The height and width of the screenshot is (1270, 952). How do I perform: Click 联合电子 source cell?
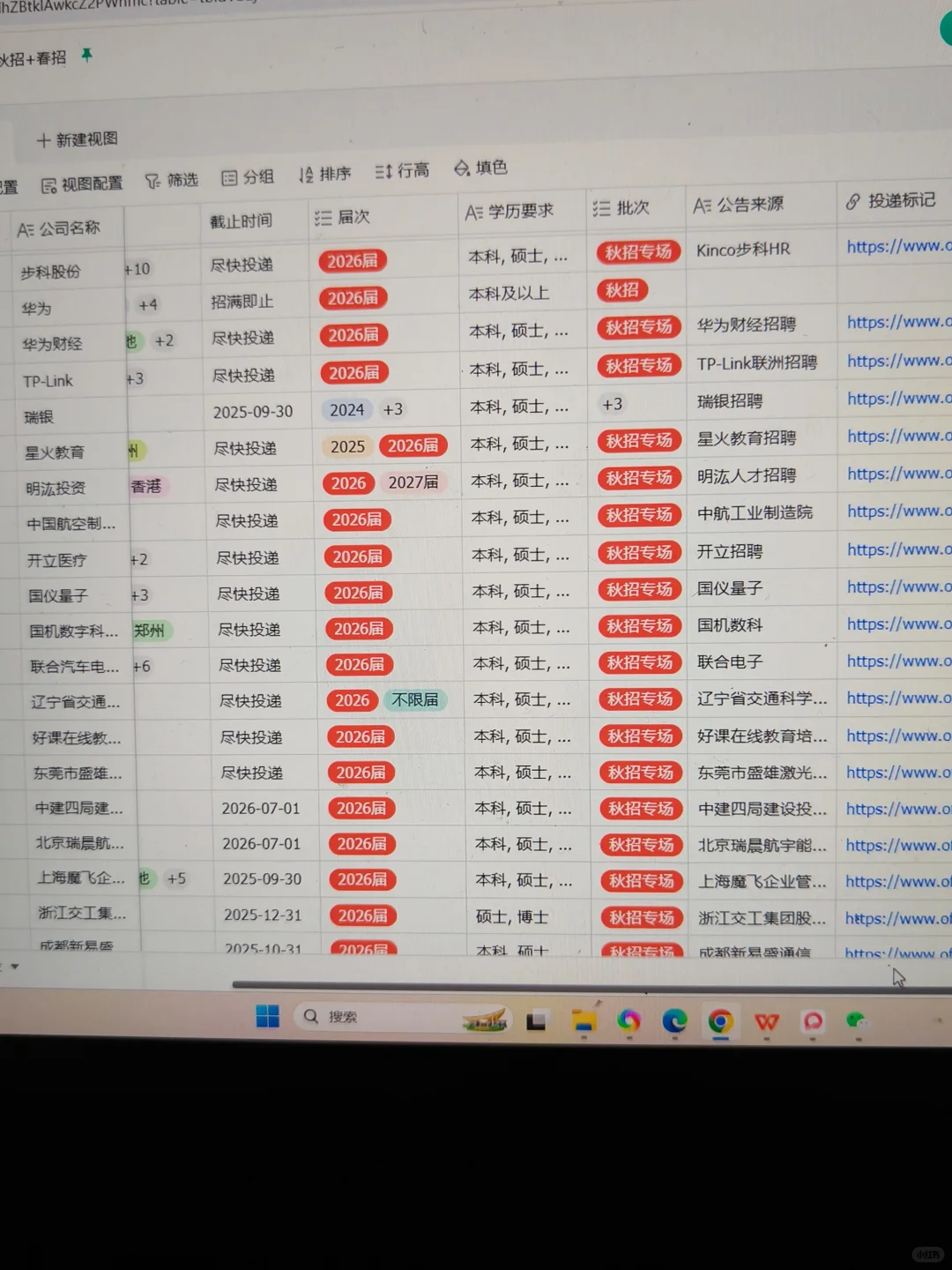[730, 661]
